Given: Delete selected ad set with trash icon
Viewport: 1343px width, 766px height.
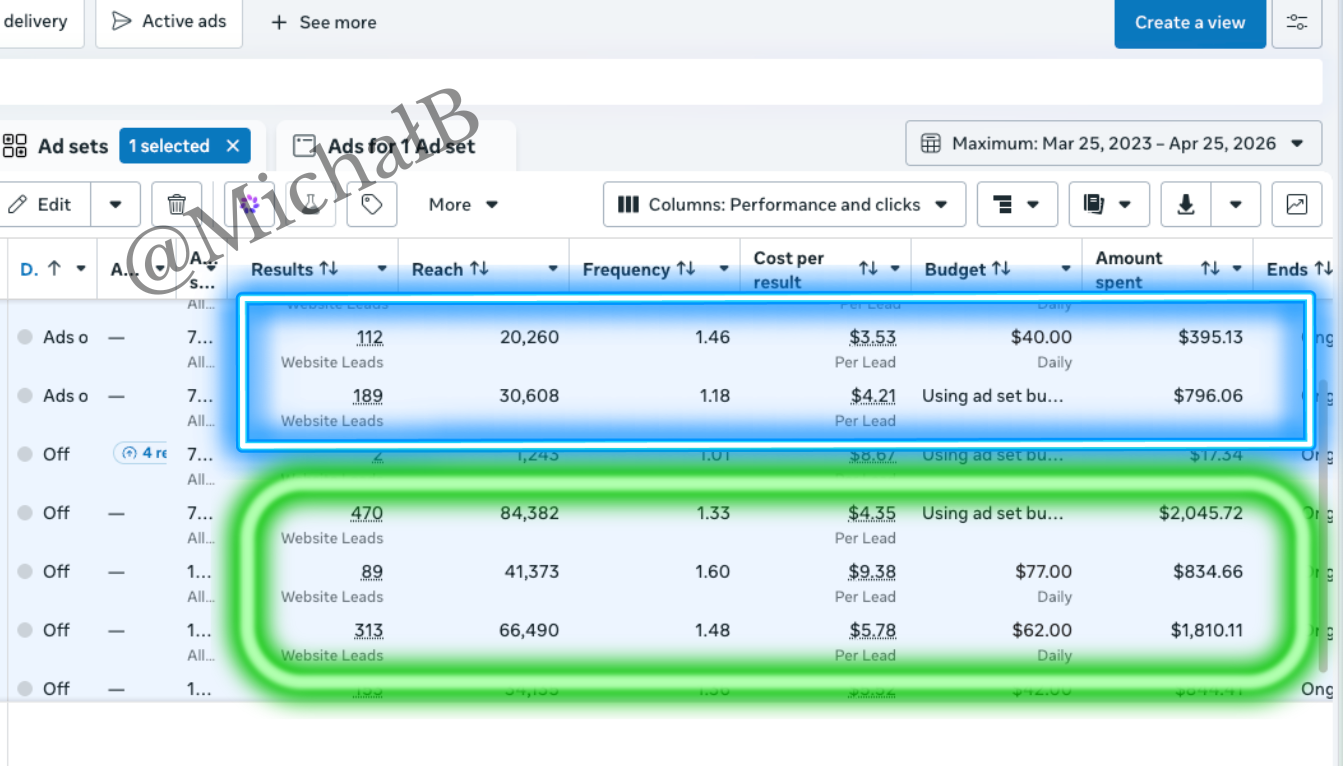Looking at the screenshot, I should pos(177,204).
